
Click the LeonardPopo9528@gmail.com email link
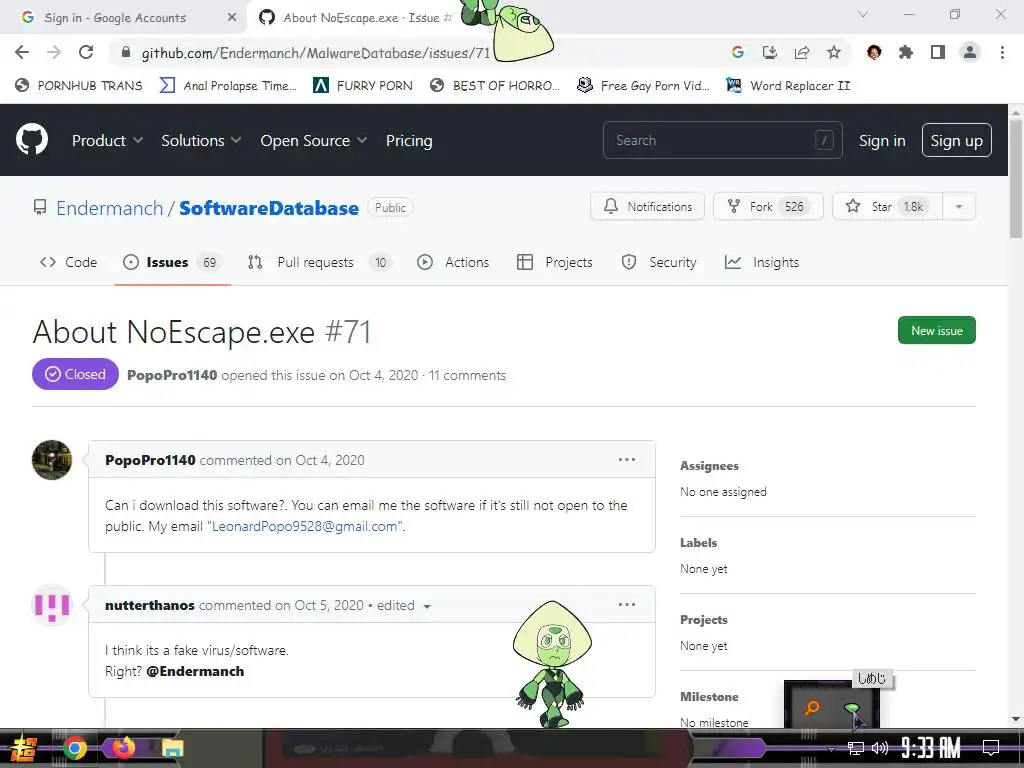click(x=304, y=526)
